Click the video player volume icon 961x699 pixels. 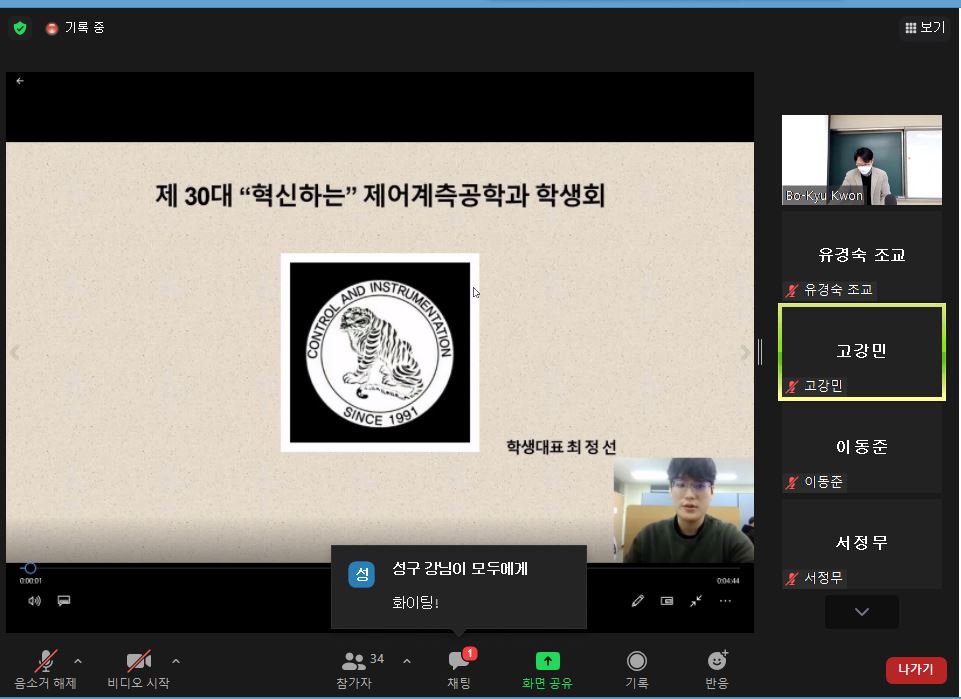click(x=35, y=601)
